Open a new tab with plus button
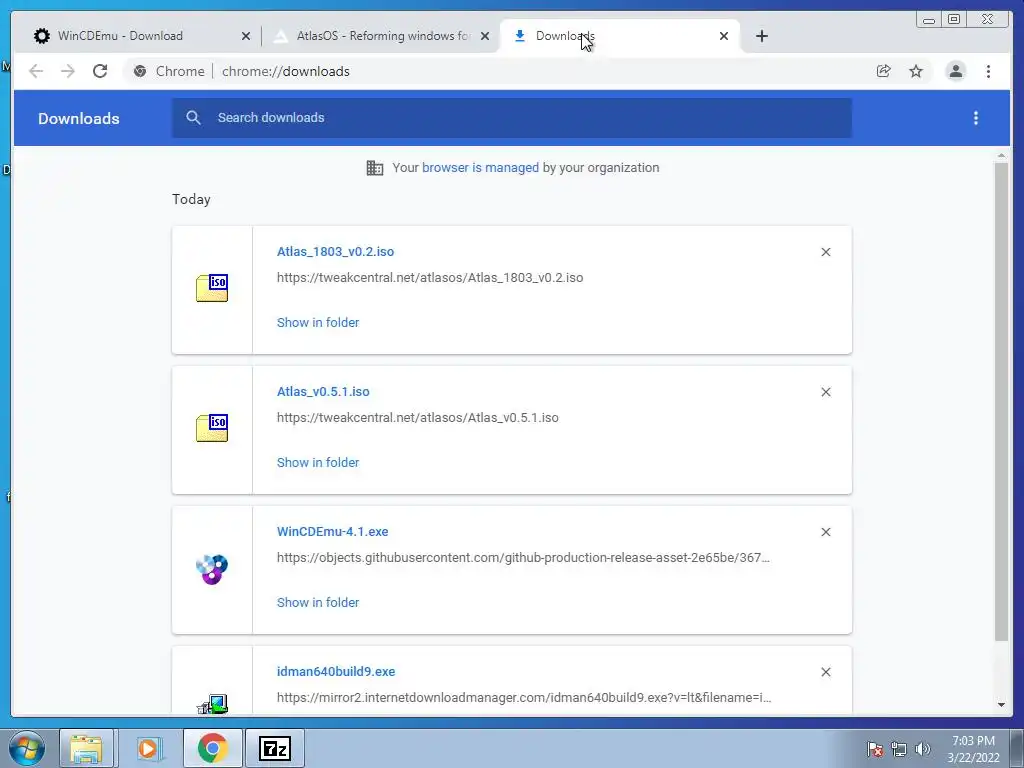1024x768 pixels. coord(761,36)
